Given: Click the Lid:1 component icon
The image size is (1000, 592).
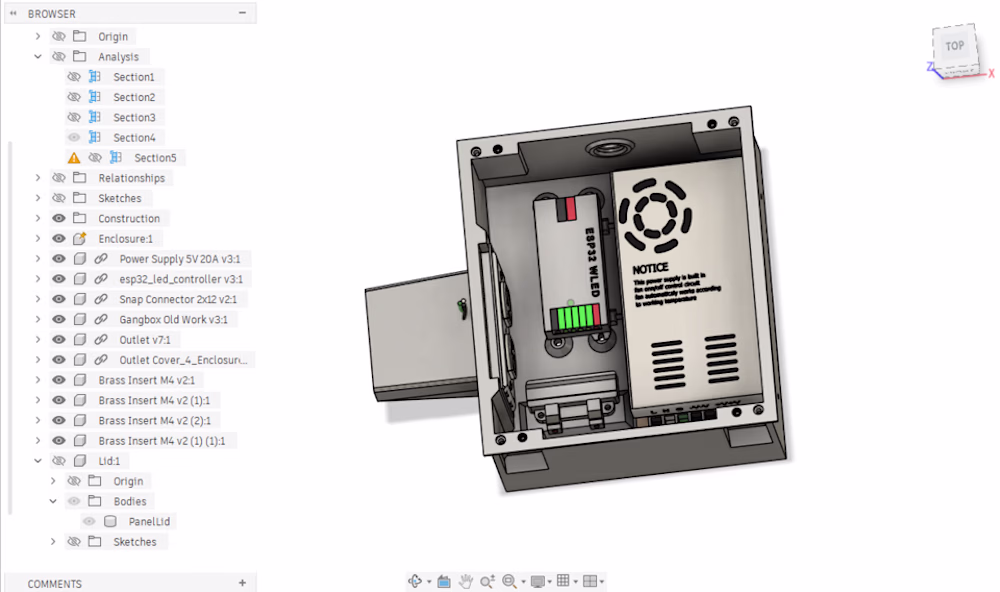Looking at the screenshot, I should 80,461.
